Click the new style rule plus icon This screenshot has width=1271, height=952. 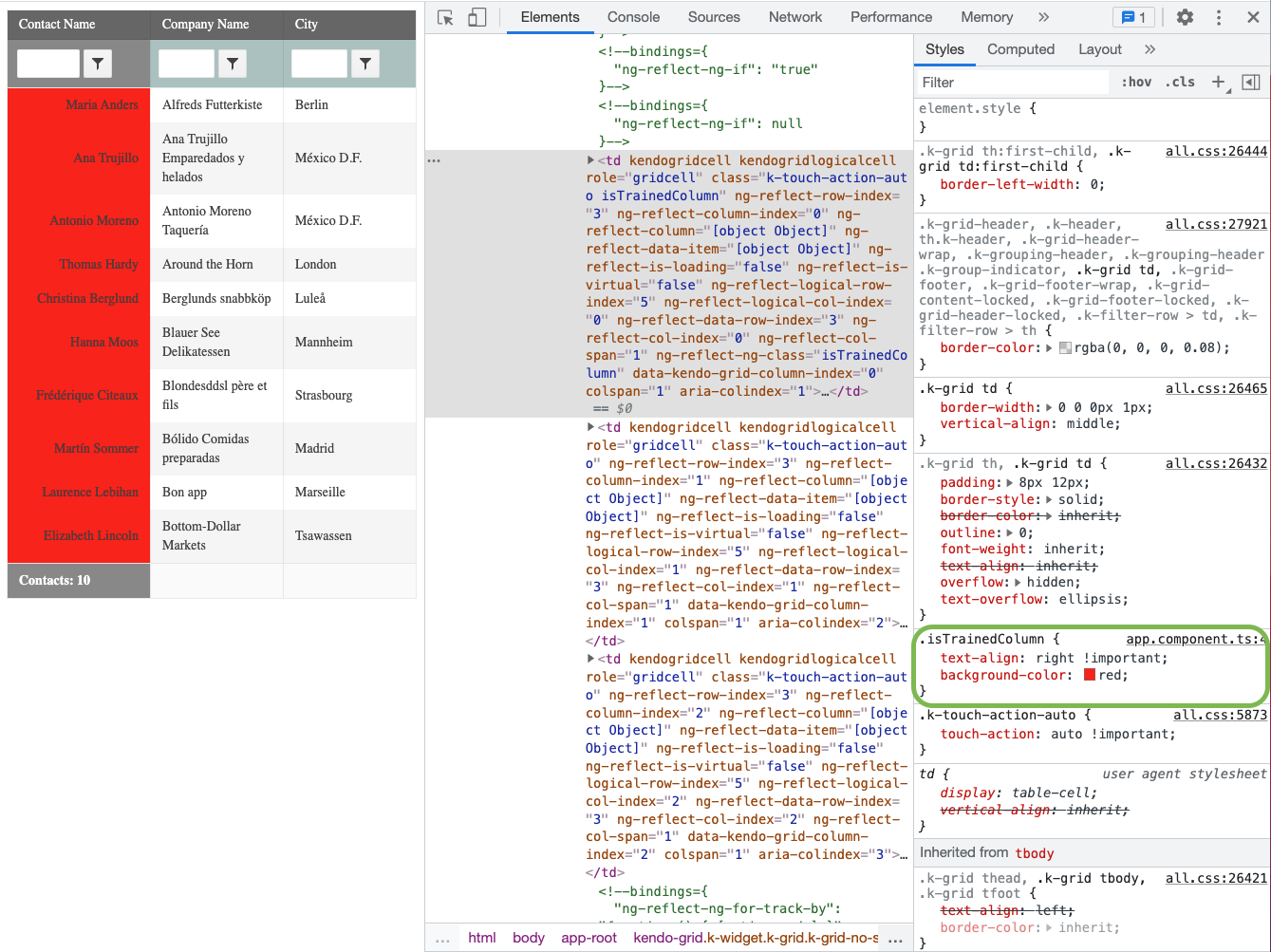[1219, 83]
